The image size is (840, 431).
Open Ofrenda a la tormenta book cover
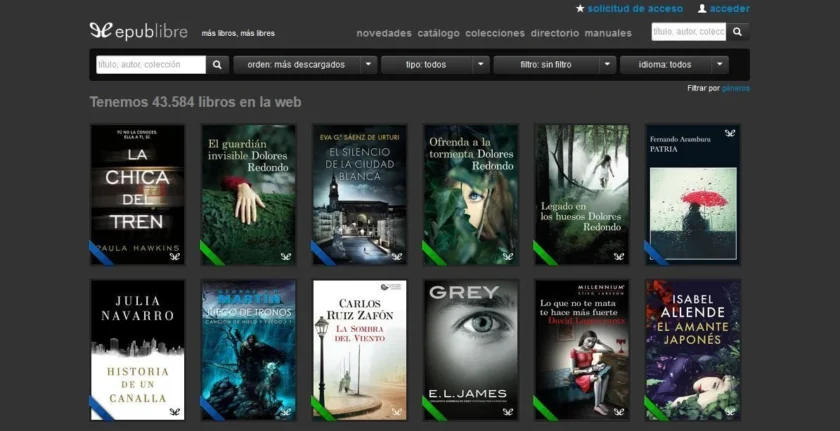tap(471, 195)
